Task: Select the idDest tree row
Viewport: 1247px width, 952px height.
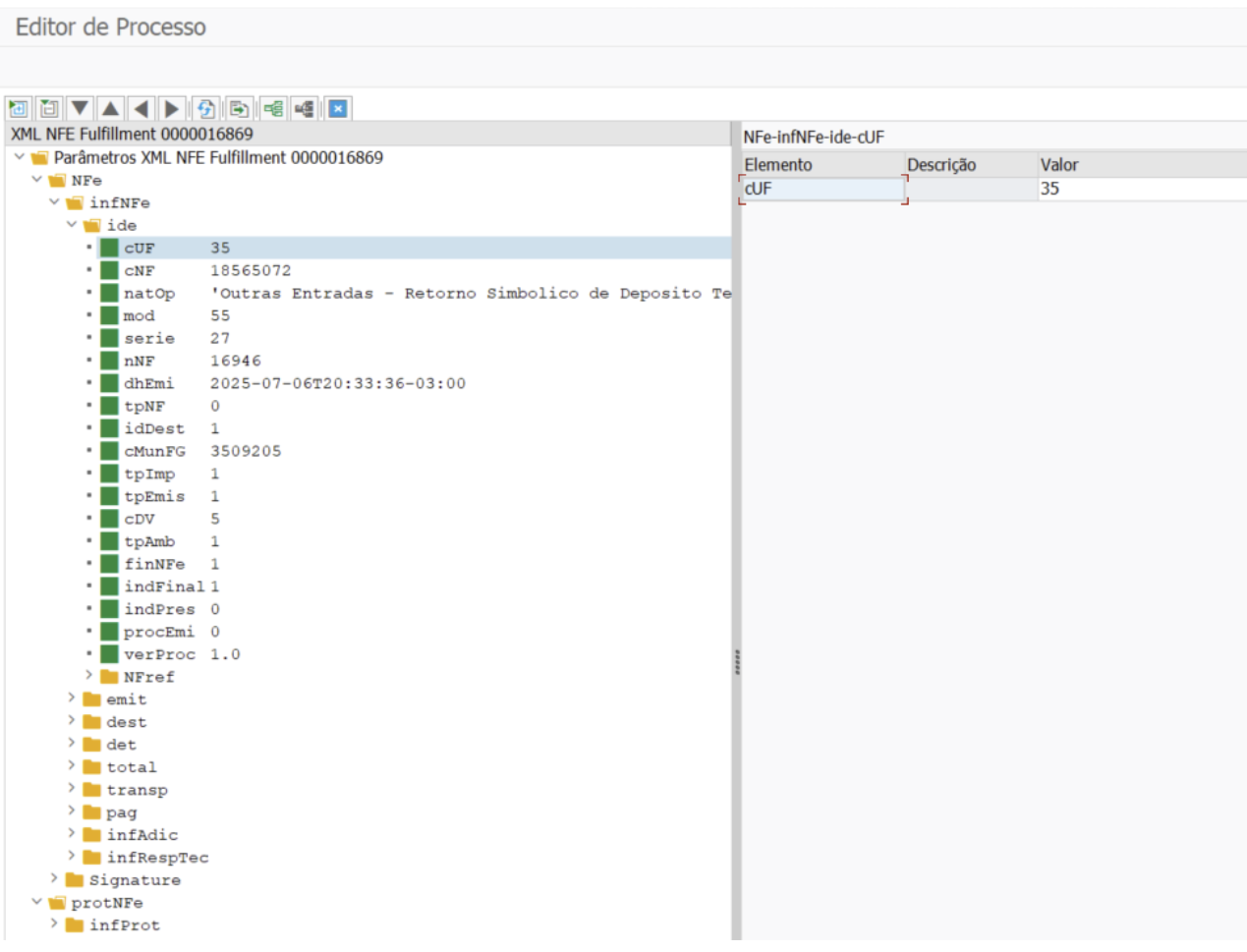Action: point(368,428)
